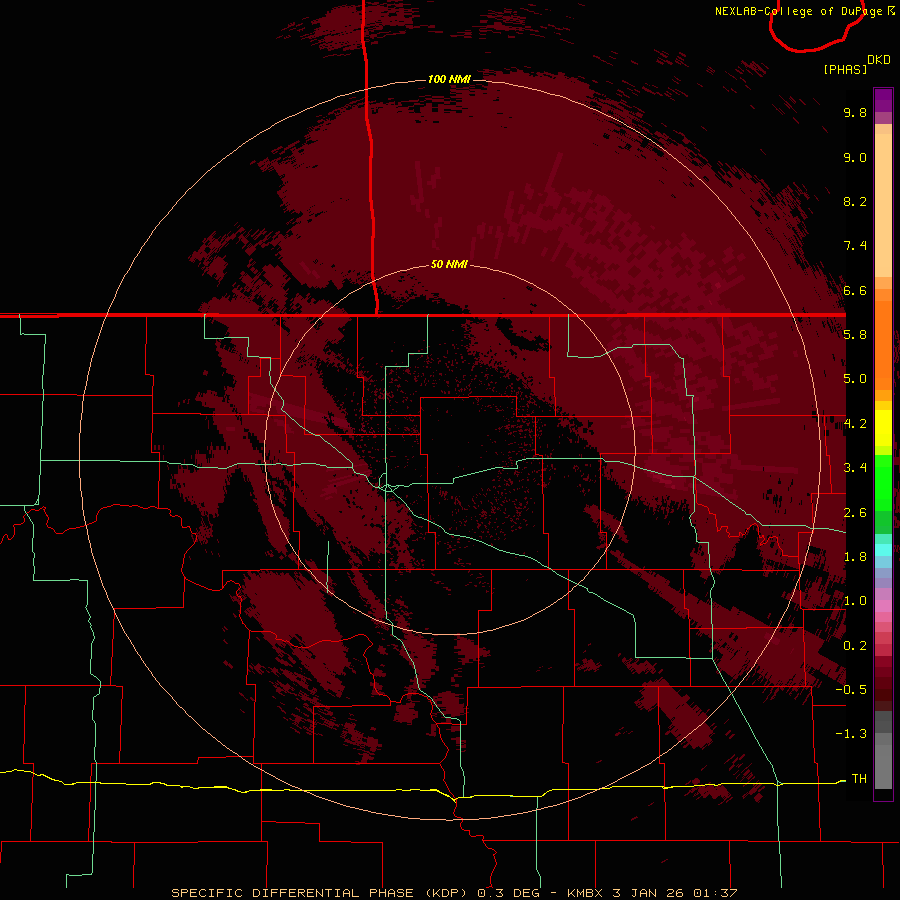
Task: Pick the bright green segment of the color bar
Action: pos(883,483)
